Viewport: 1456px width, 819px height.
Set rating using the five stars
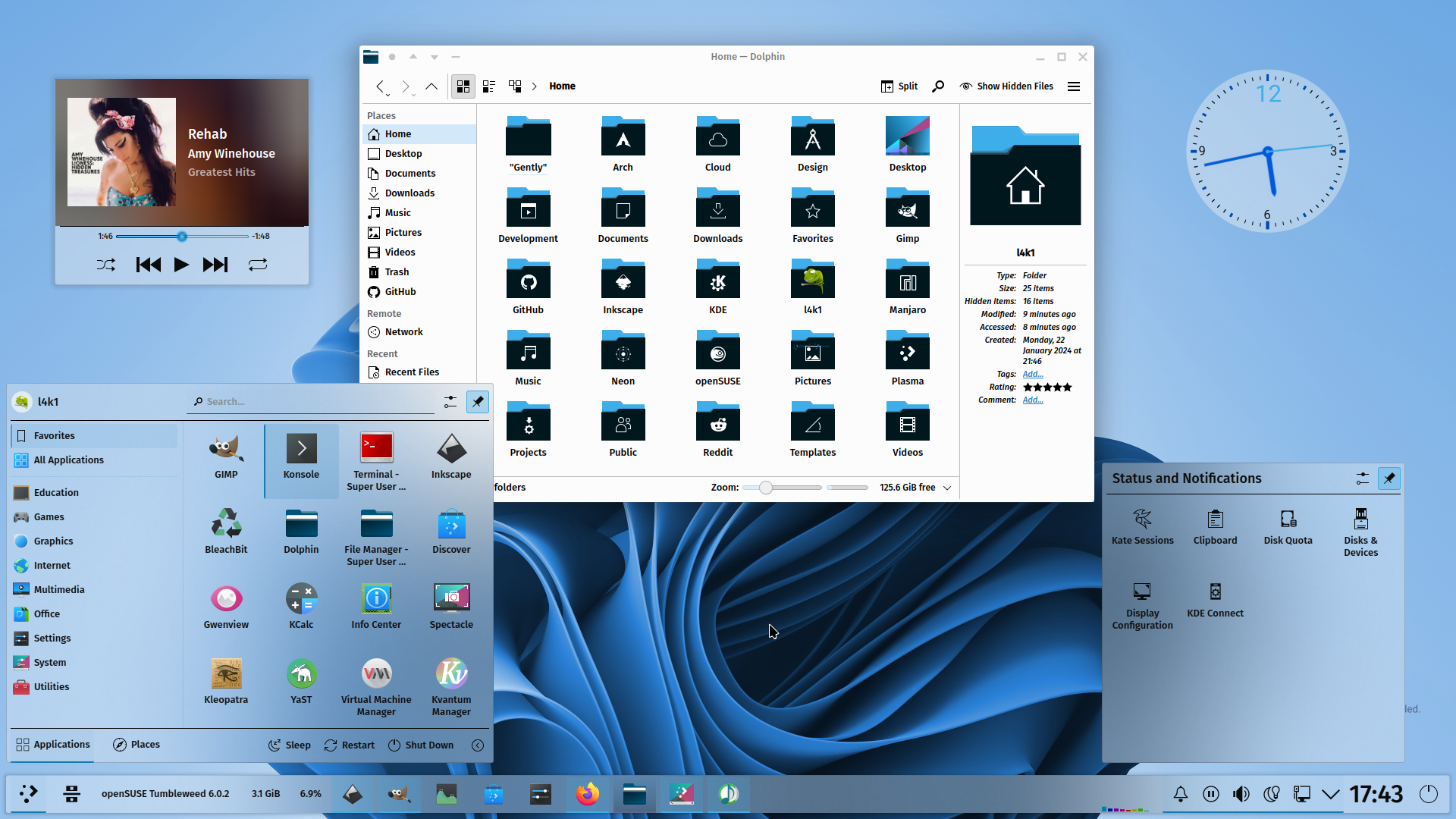coord(1047,388)
